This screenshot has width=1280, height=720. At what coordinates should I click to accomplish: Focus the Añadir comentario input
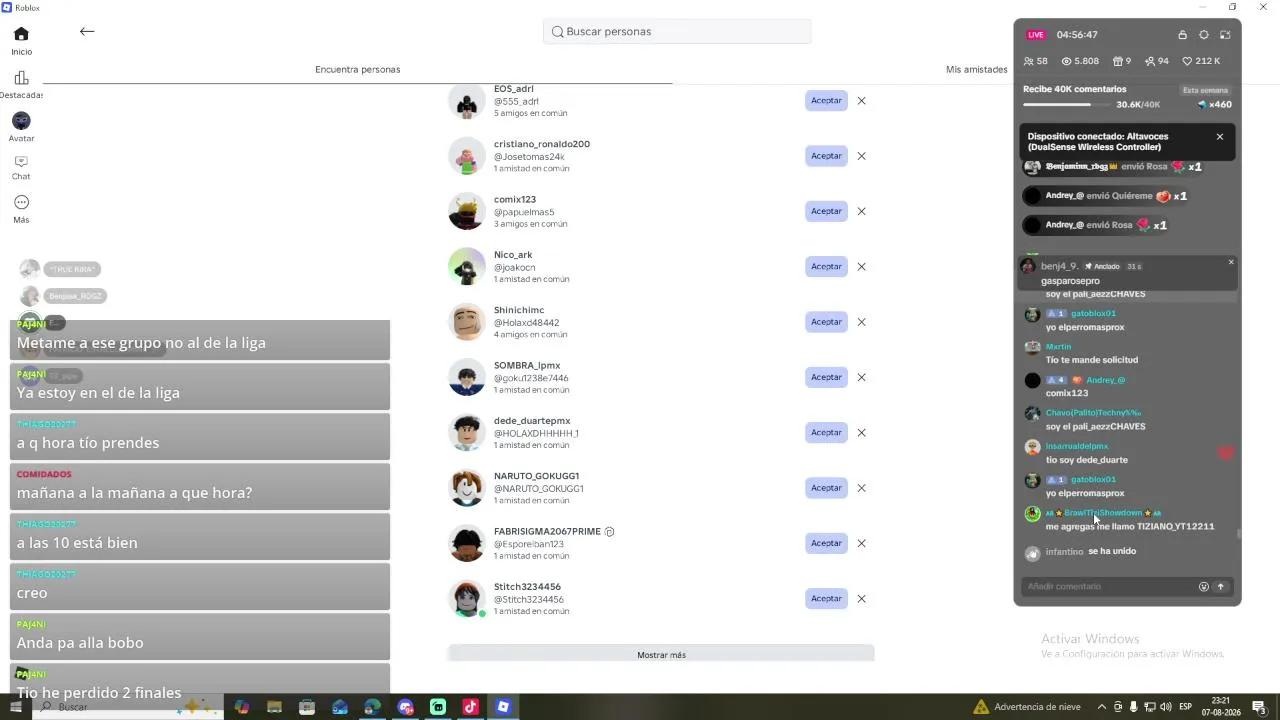tap(1110, 587)
